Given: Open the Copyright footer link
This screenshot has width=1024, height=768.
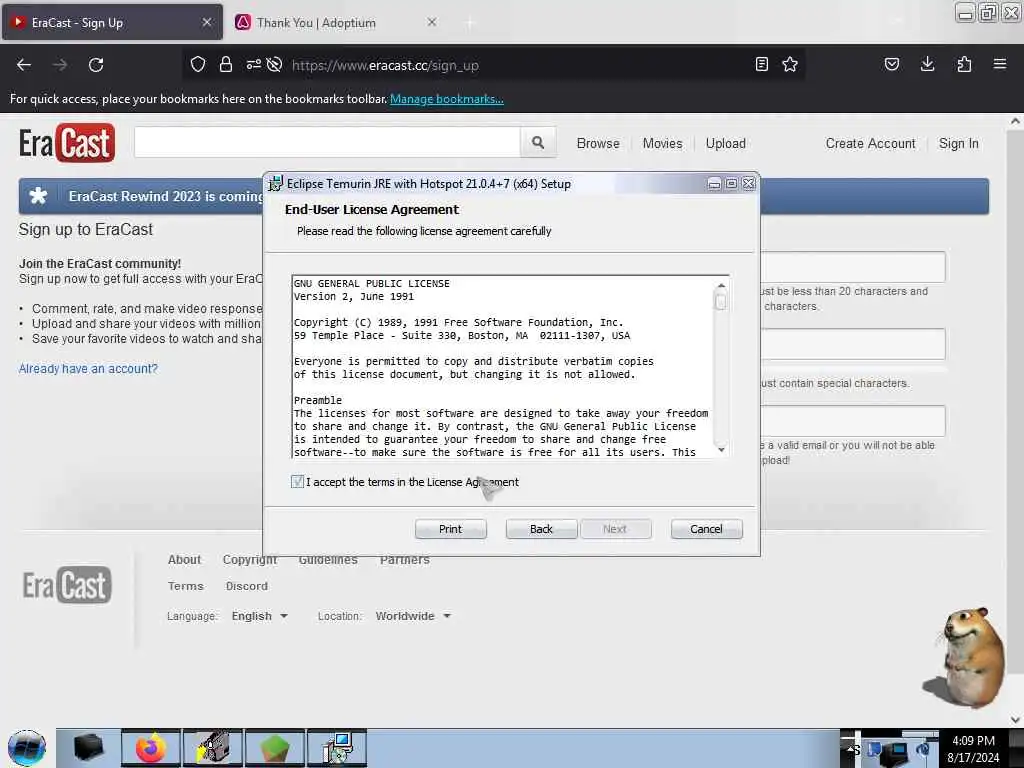Looking at the screenshot, I should (x=250, y=560).
